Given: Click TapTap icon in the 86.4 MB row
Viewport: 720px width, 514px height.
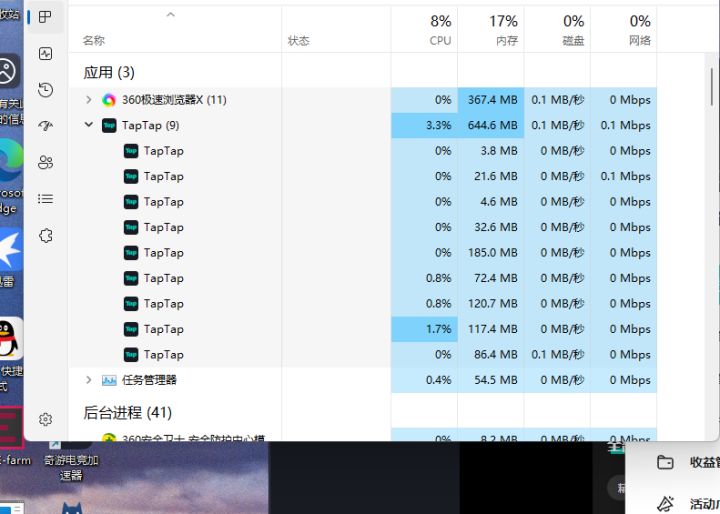Looking at the screenshot, I should pos(131,355).
